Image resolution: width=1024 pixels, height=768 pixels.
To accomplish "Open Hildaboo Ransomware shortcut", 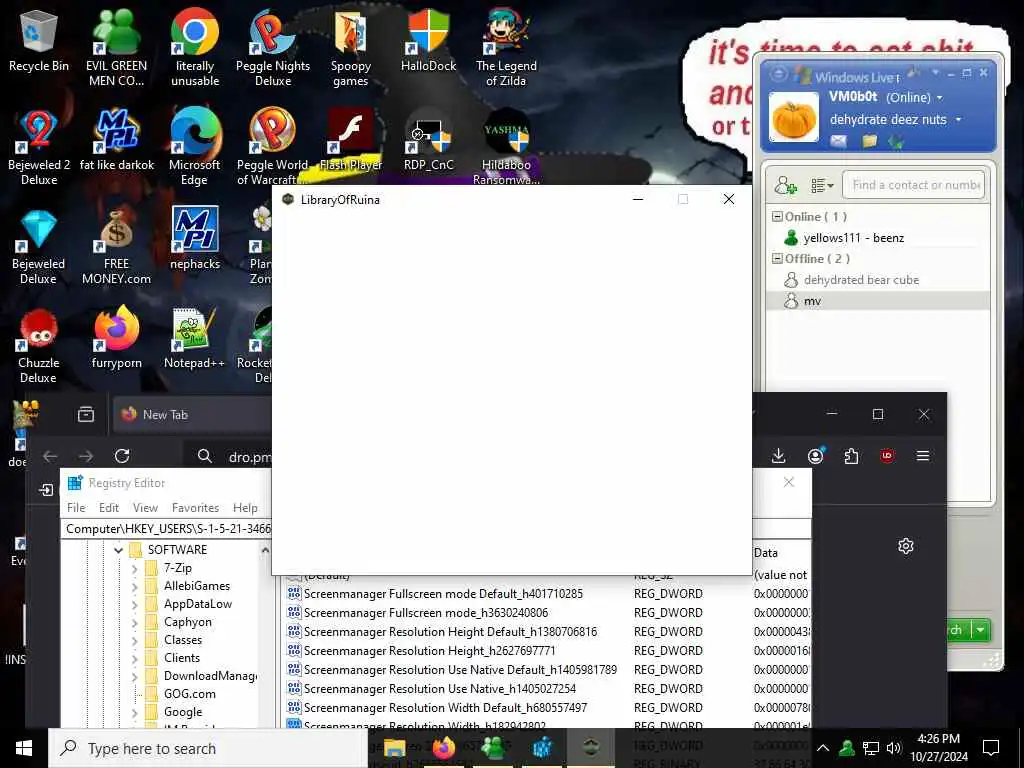I will (506, 148).
